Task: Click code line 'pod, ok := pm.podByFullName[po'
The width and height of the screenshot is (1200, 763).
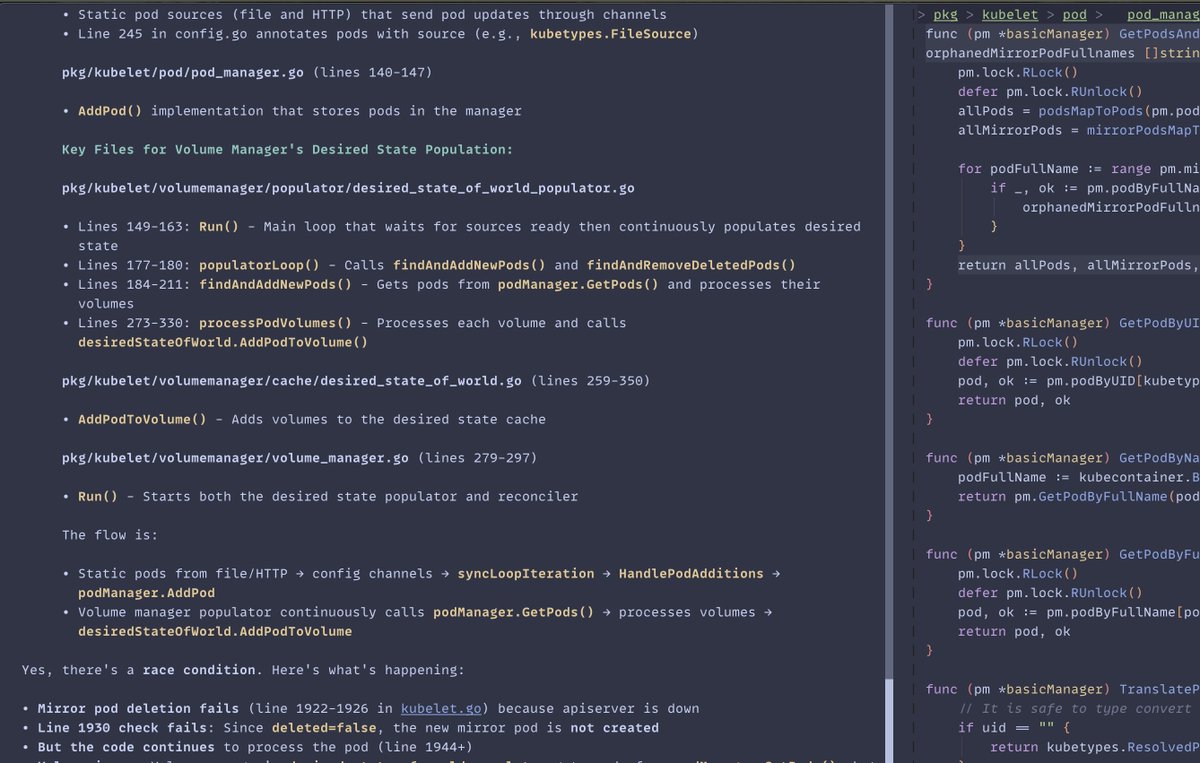Action: pyautogui.click(x=1079, y=612)
